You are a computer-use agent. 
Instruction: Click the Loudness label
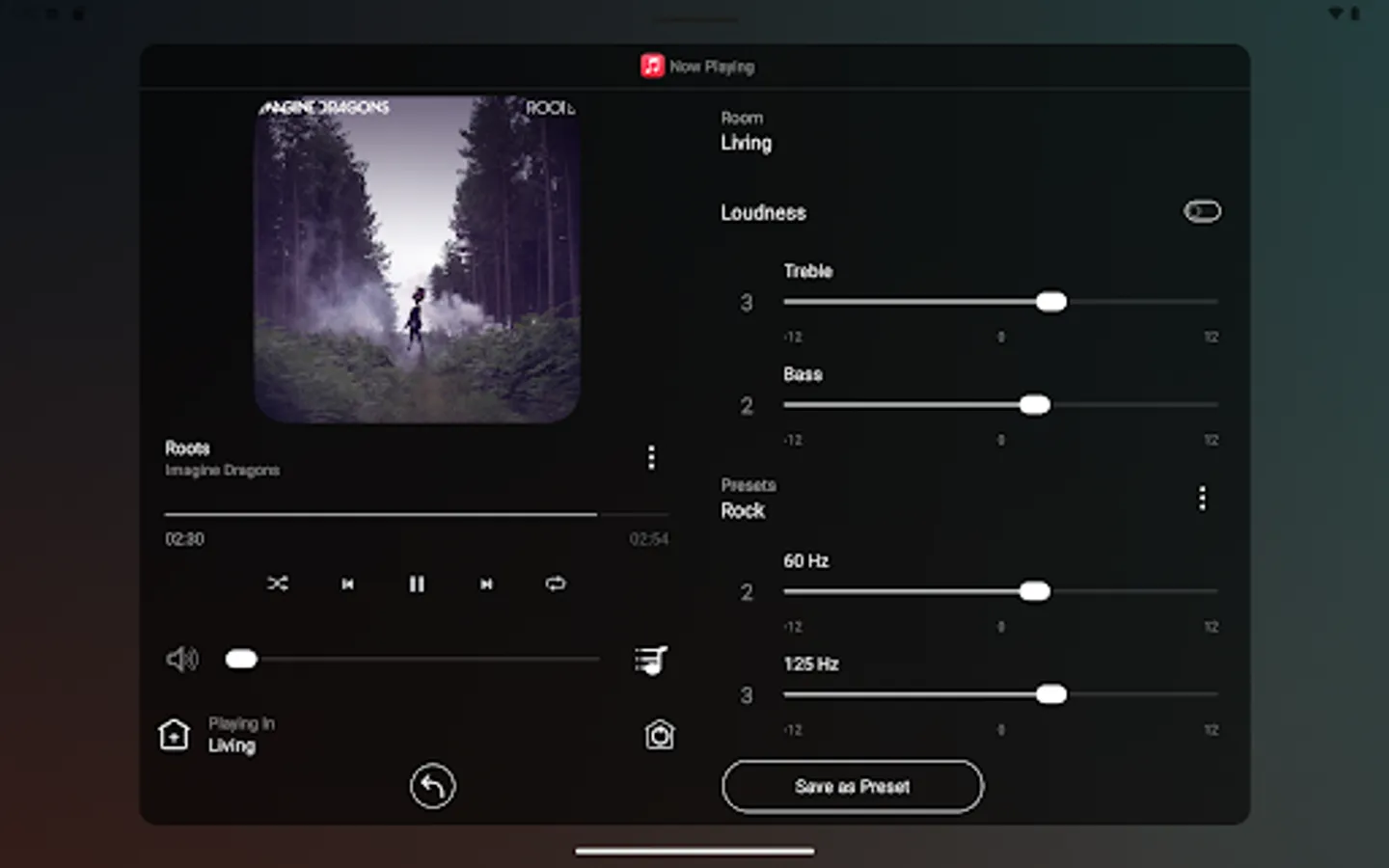[x=763, y=212]
